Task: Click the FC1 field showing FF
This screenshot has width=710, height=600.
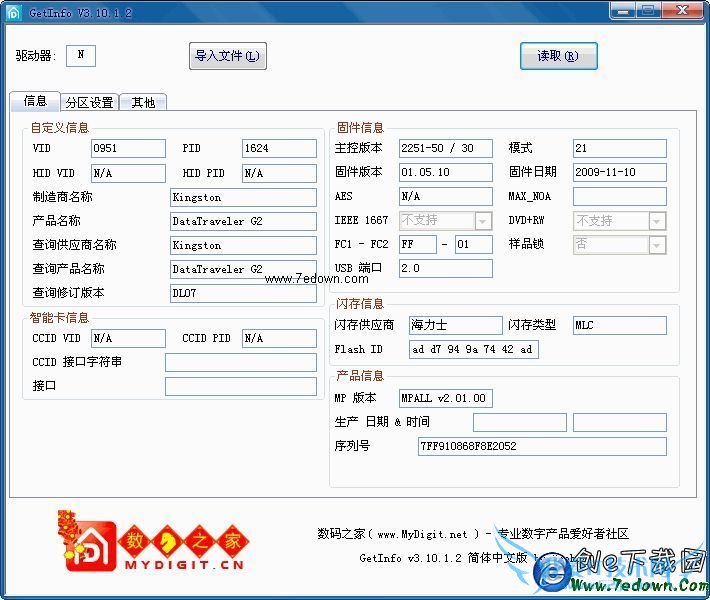Action: point(417,245)
